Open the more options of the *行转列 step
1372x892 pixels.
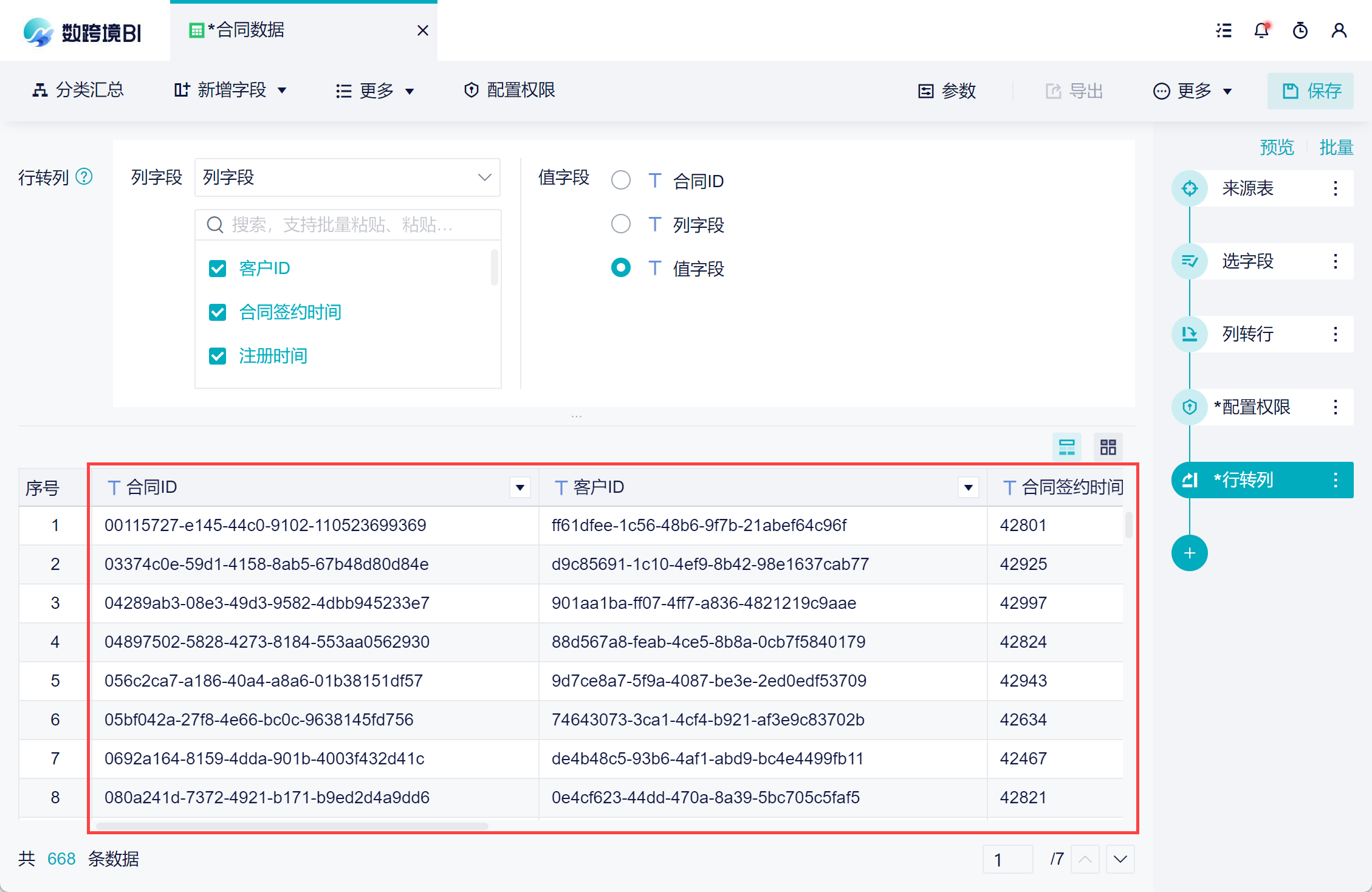(x=1336, y=480)
